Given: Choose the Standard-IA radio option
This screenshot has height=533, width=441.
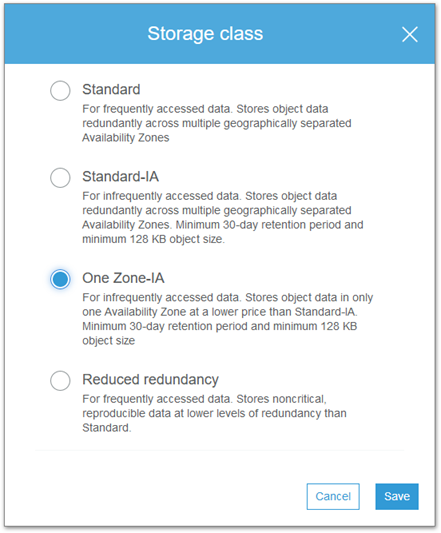Looking at the screenshot, I should click(60, 178).
